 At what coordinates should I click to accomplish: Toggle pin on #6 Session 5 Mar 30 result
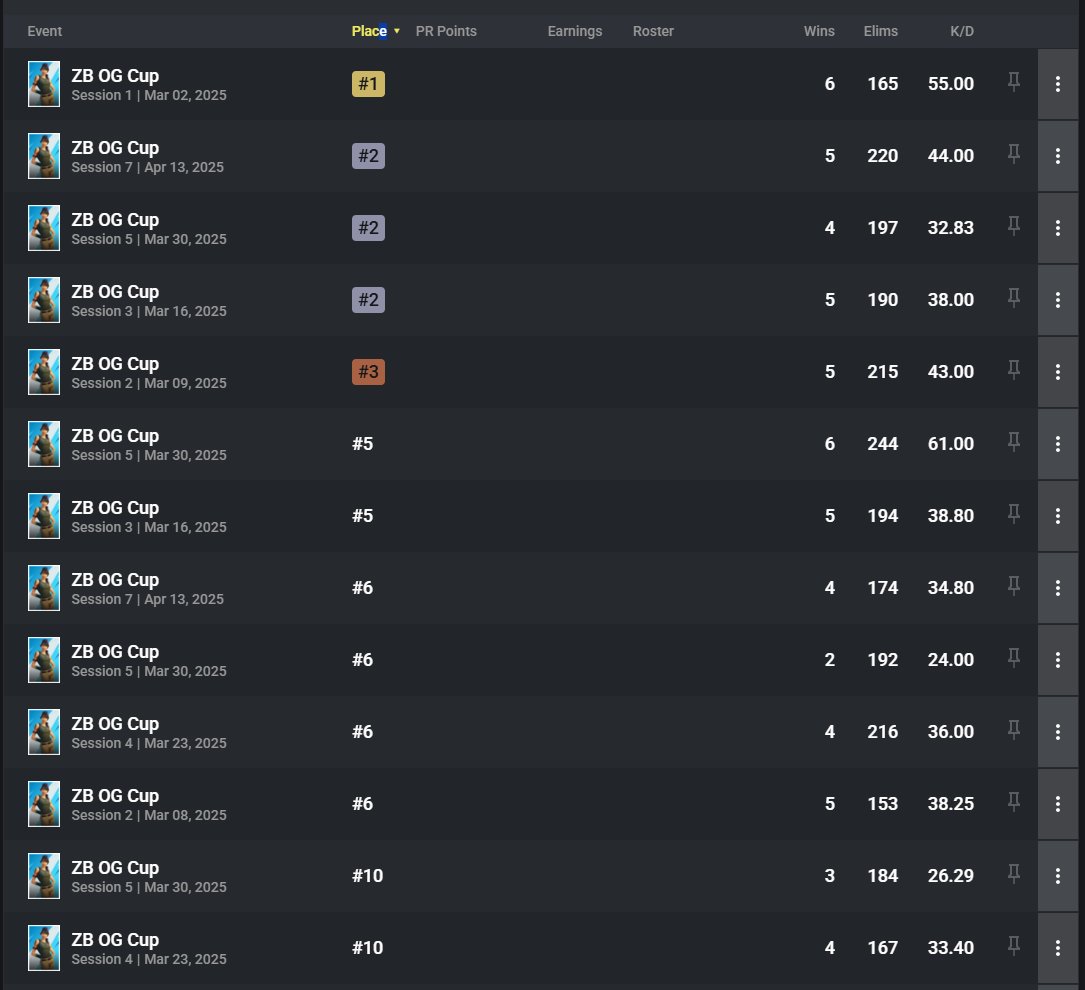click(1013, 659)
